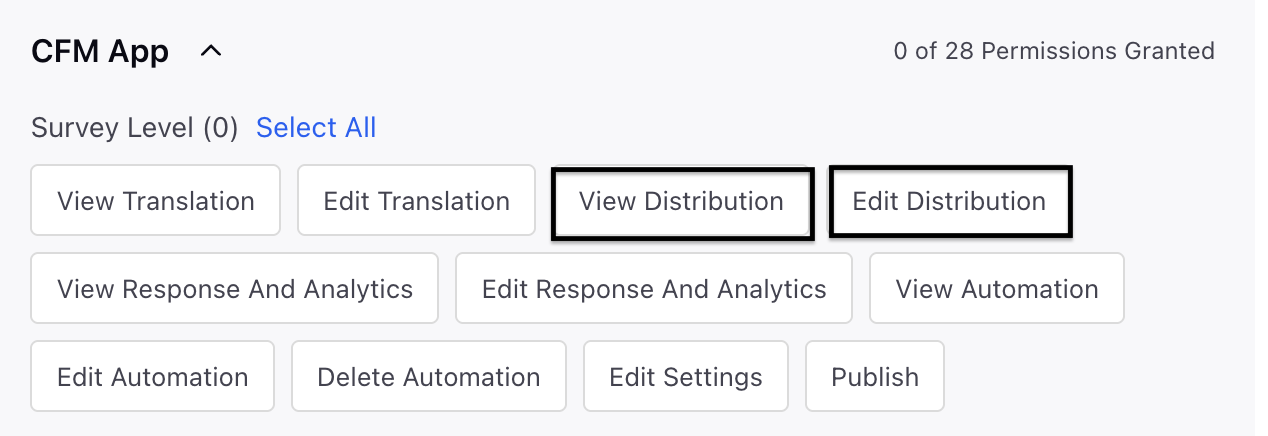The height and width of the screenshot is (436, 1268).
Task: Hide the CFM App permissions using the caret
Action: point(210,51)
